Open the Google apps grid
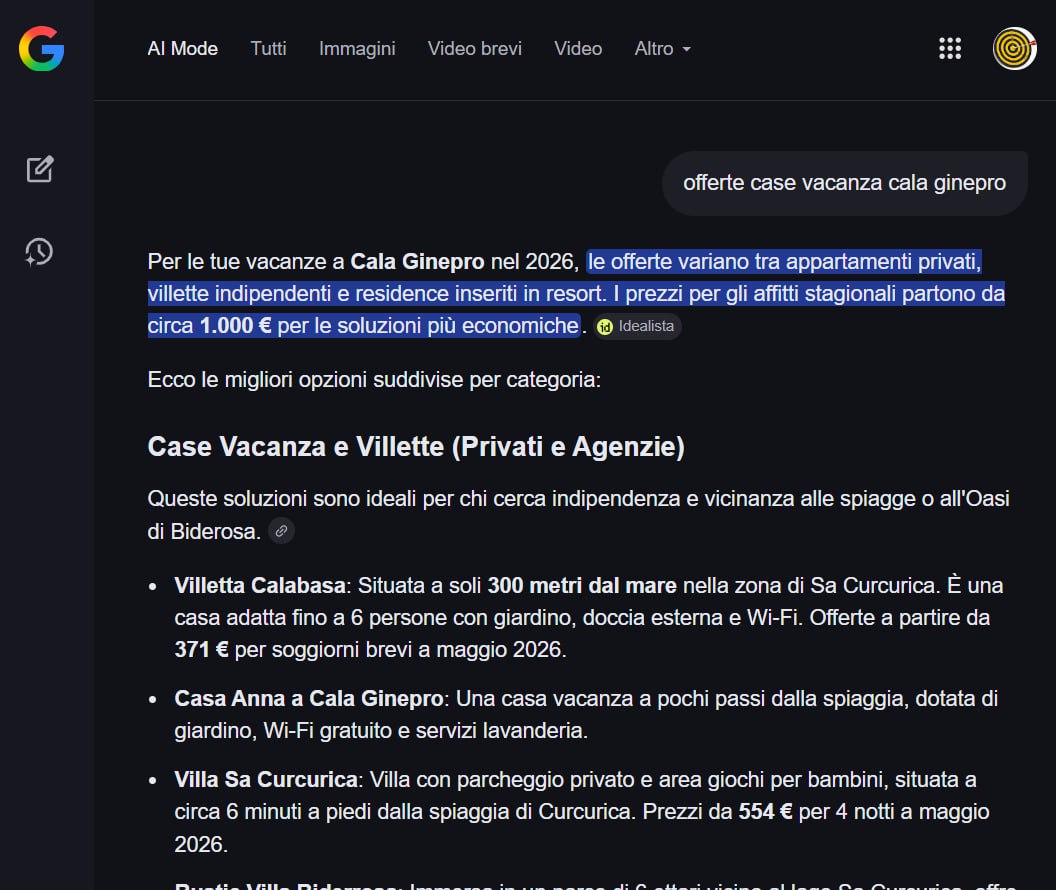The height and width of the screenshot is (890, 1056). pyautogui.click(x=949, y=49)
